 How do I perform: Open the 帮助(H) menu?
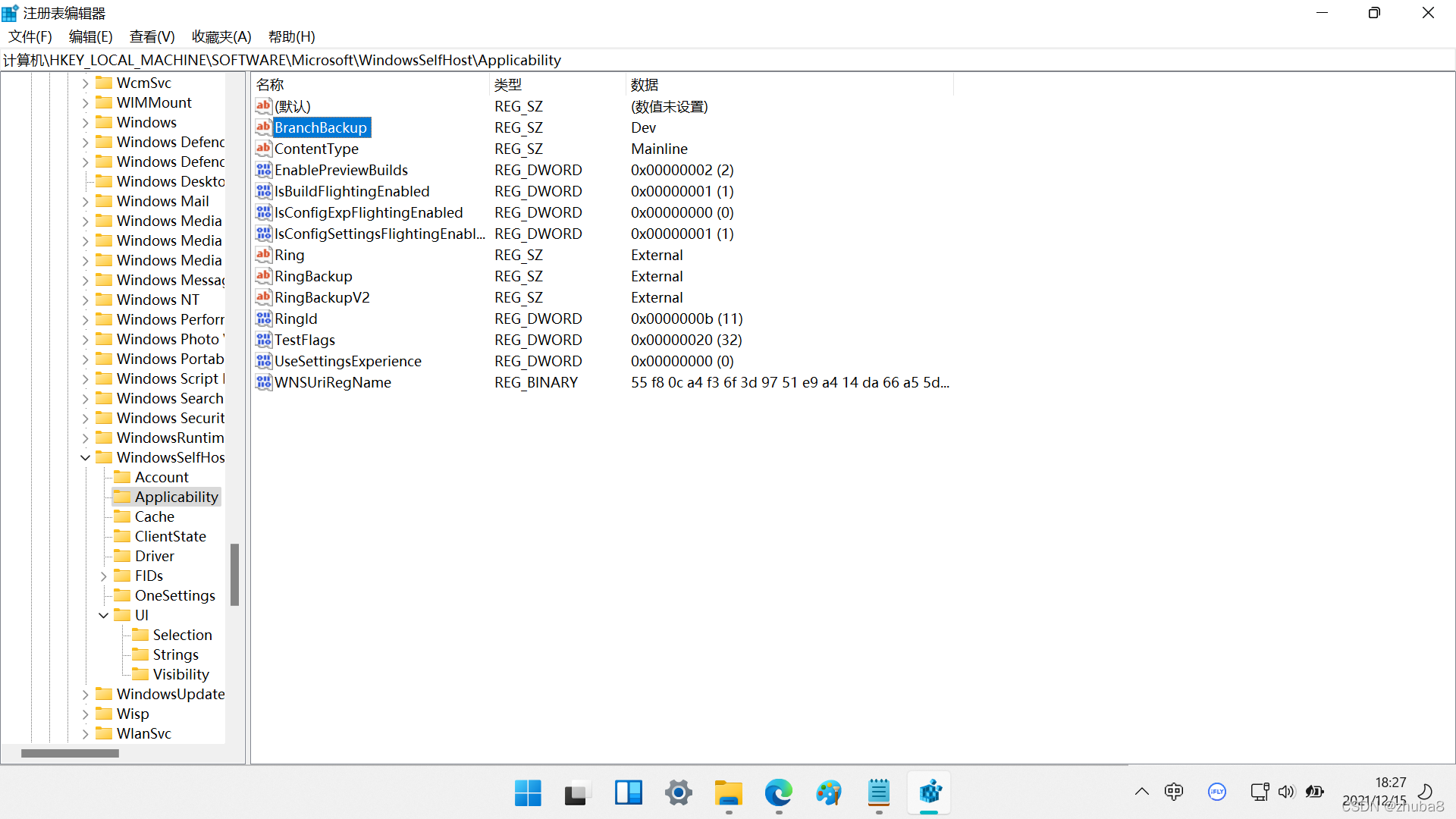click(x=291, y=36)
